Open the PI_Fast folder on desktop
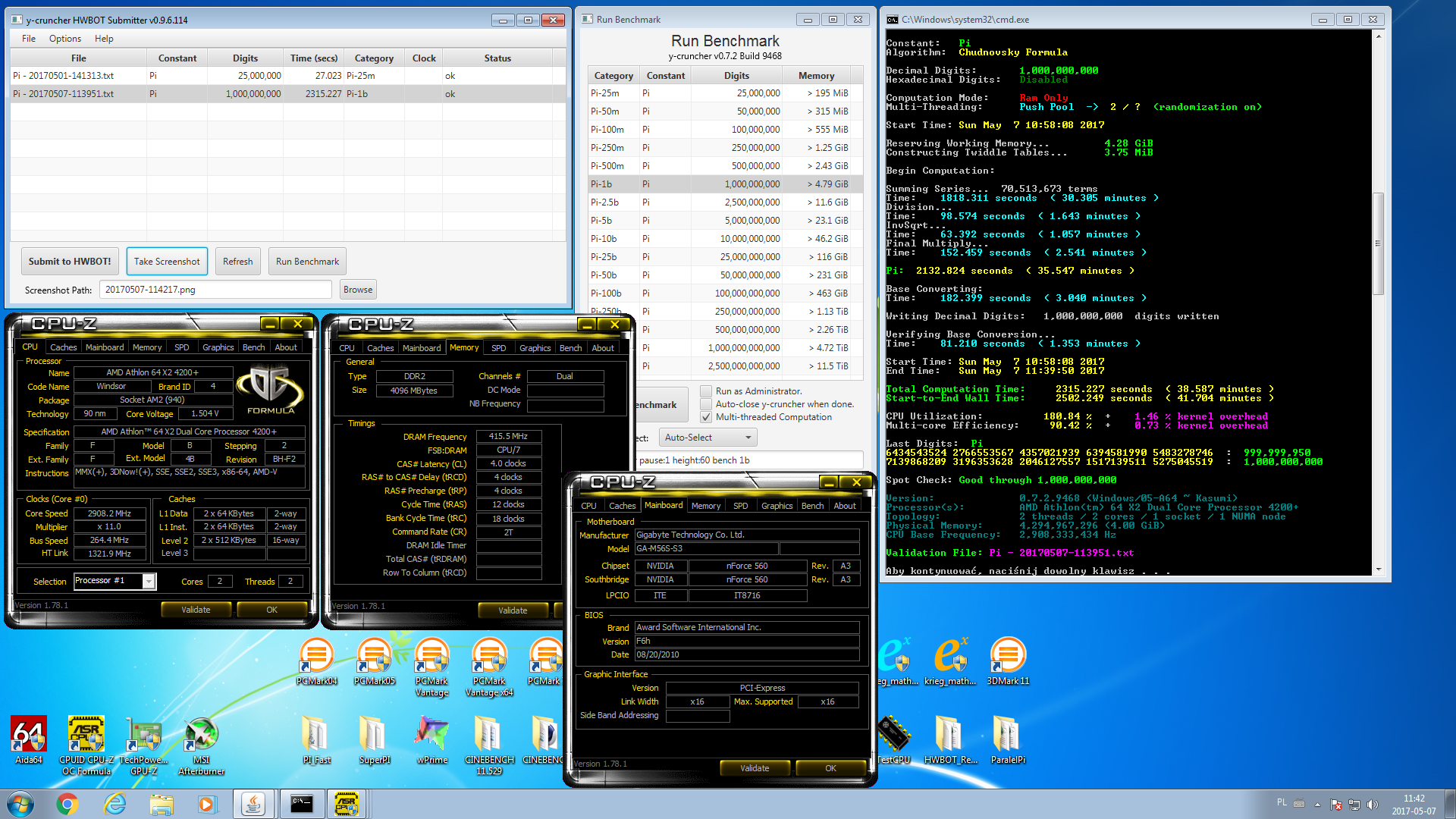 [x=316, y=740]
